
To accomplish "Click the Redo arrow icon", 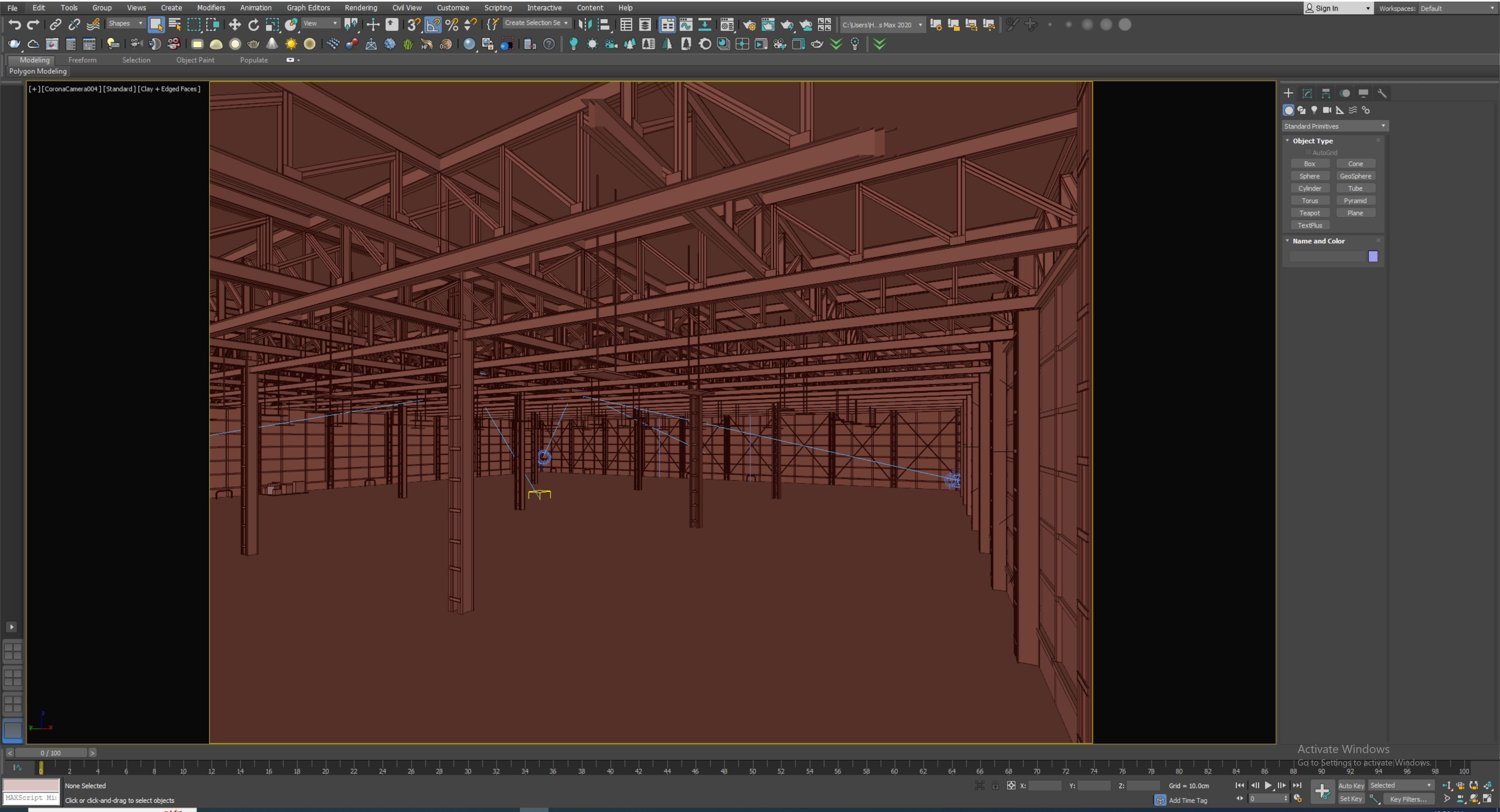I will click(x=33, y=25).
